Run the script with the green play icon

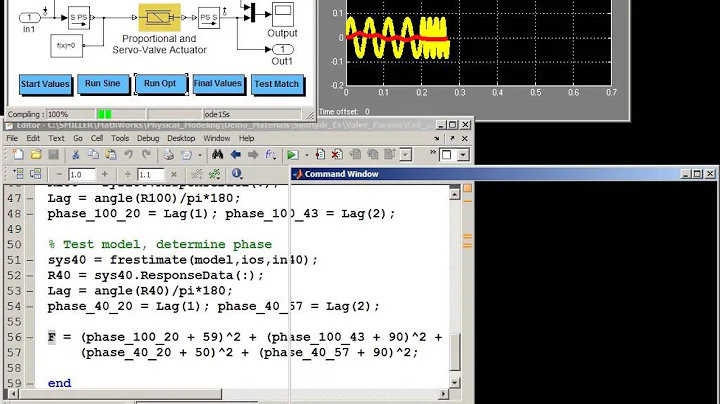292,155
